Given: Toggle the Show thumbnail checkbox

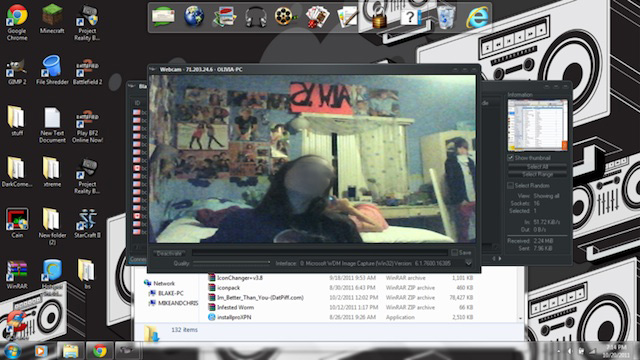Looking at the screenshot, I should [x=510, y=158].
